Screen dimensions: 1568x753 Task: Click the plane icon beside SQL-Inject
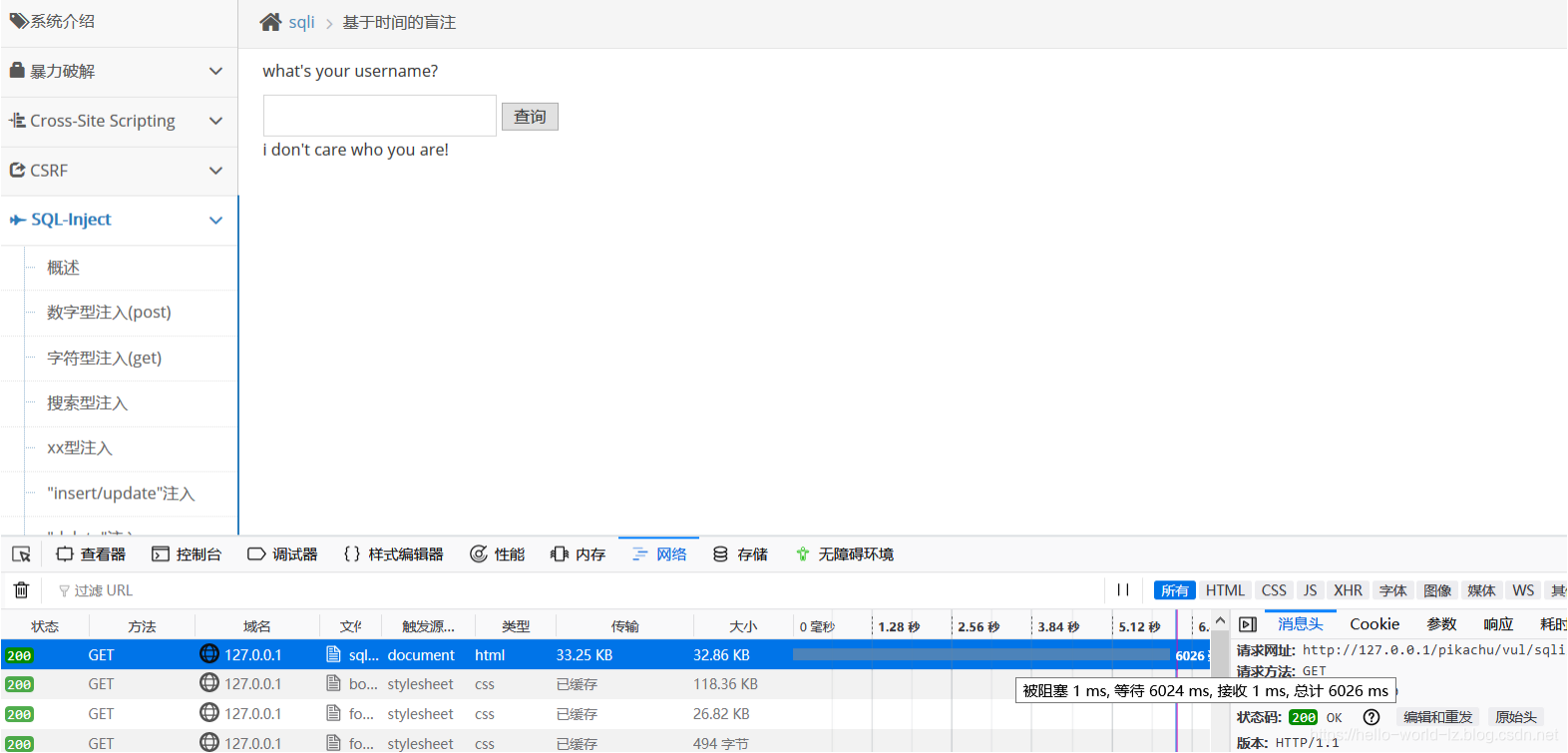[x=18, y=219]
